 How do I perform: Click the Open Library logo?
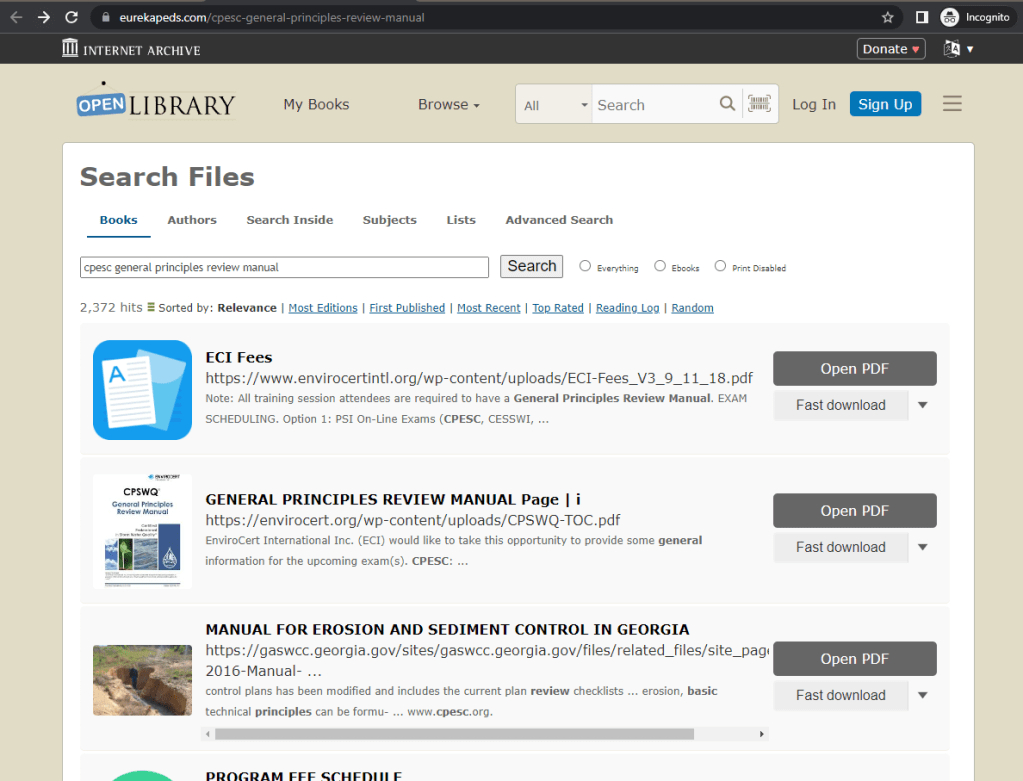point(155,103)
